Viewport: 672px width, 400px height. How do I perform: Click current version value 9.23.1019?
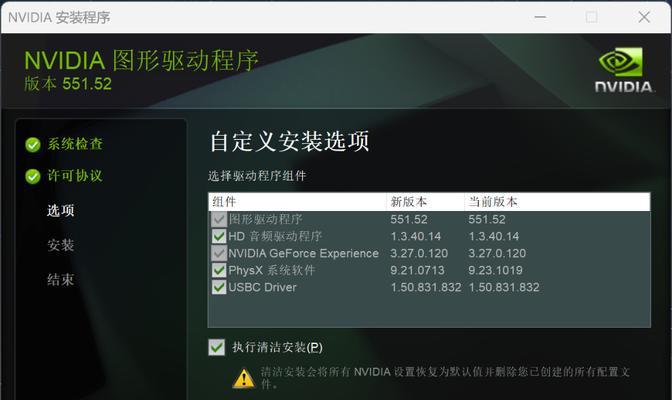pos(495,271)
